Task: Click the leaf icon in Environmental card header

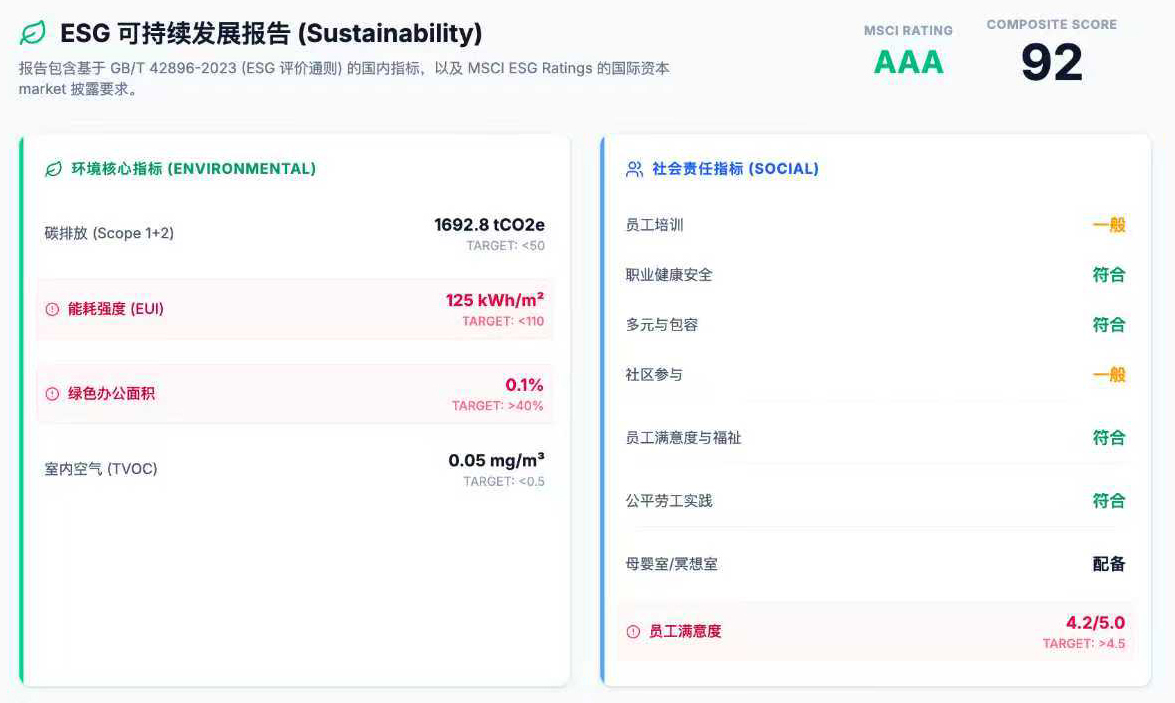Action: pyautogui.click(x=53, y=169)
